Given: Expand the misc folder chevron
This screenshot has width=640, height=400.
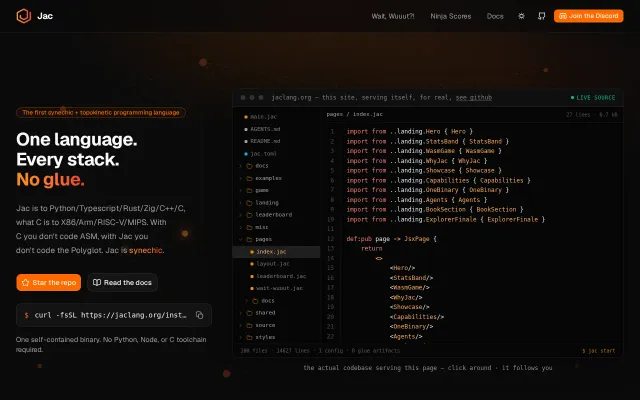Looking at the screenshot, I should tap(240, 227).
